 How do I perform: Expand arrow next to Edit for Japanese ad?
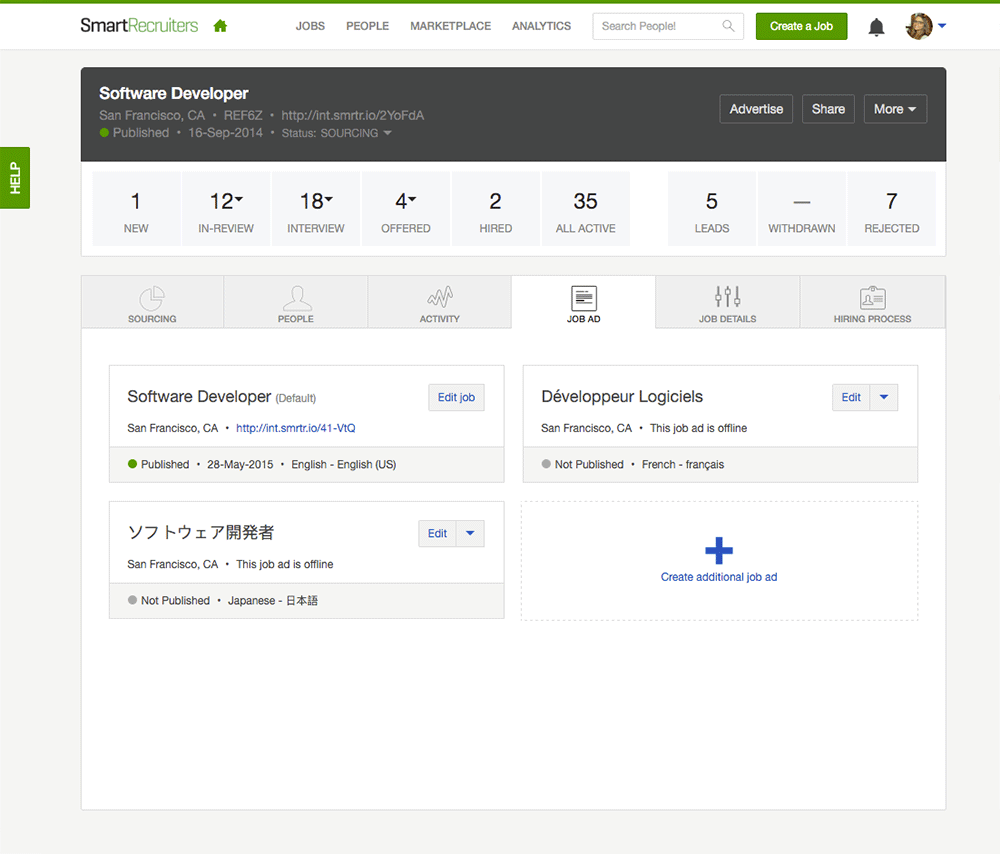coord(470,533)
